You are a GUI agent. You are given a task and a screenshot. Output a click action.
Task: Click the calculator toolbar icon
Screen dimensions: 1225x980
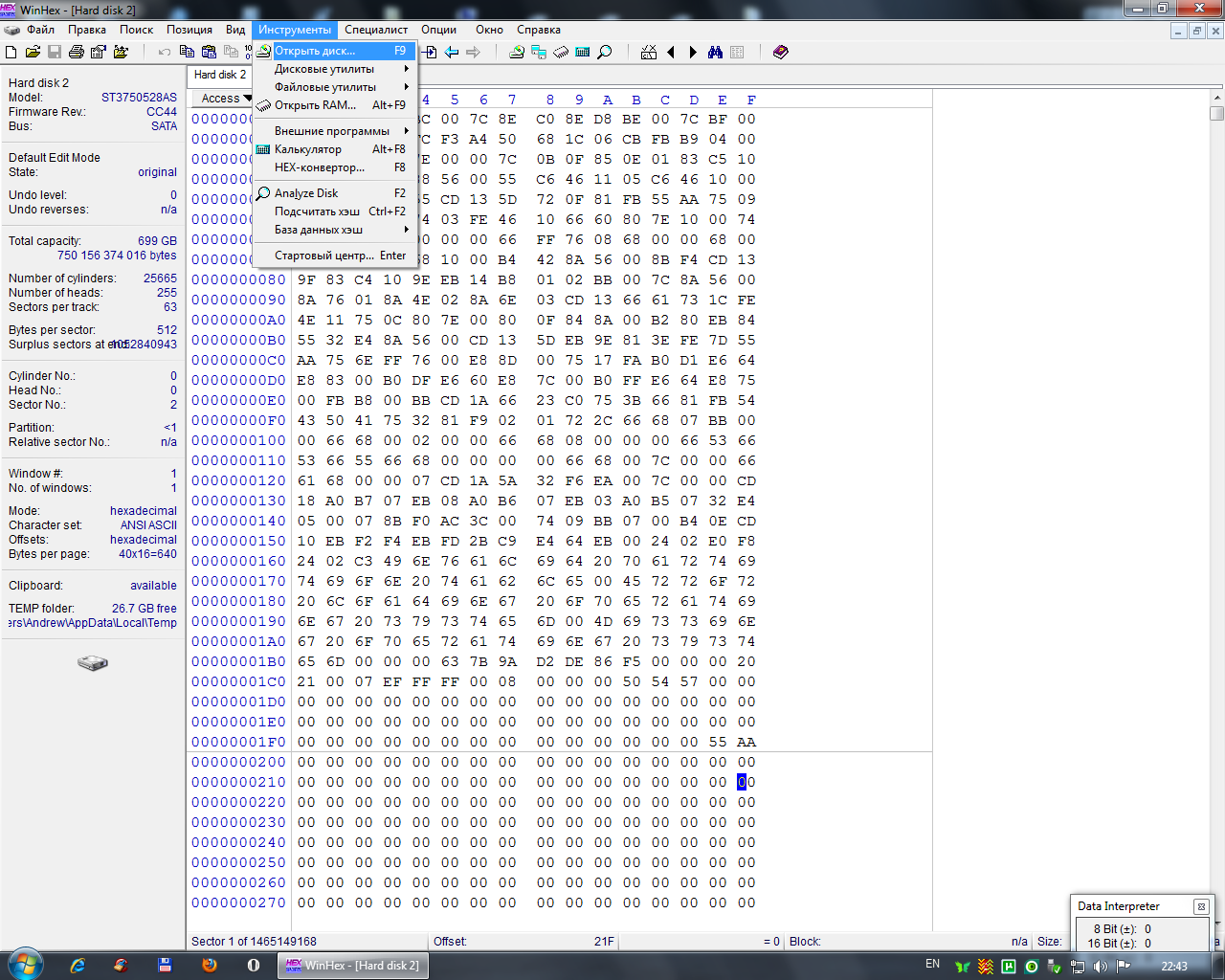[x=583, y=52]
